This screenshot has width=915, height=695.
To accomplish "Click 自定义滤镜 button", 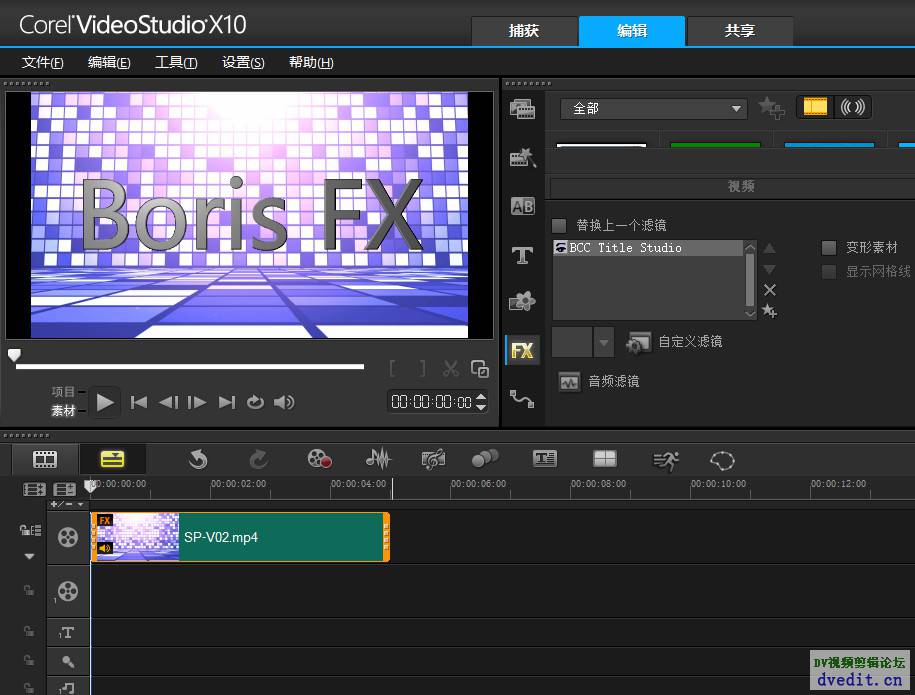I will [x=674, y=342].
